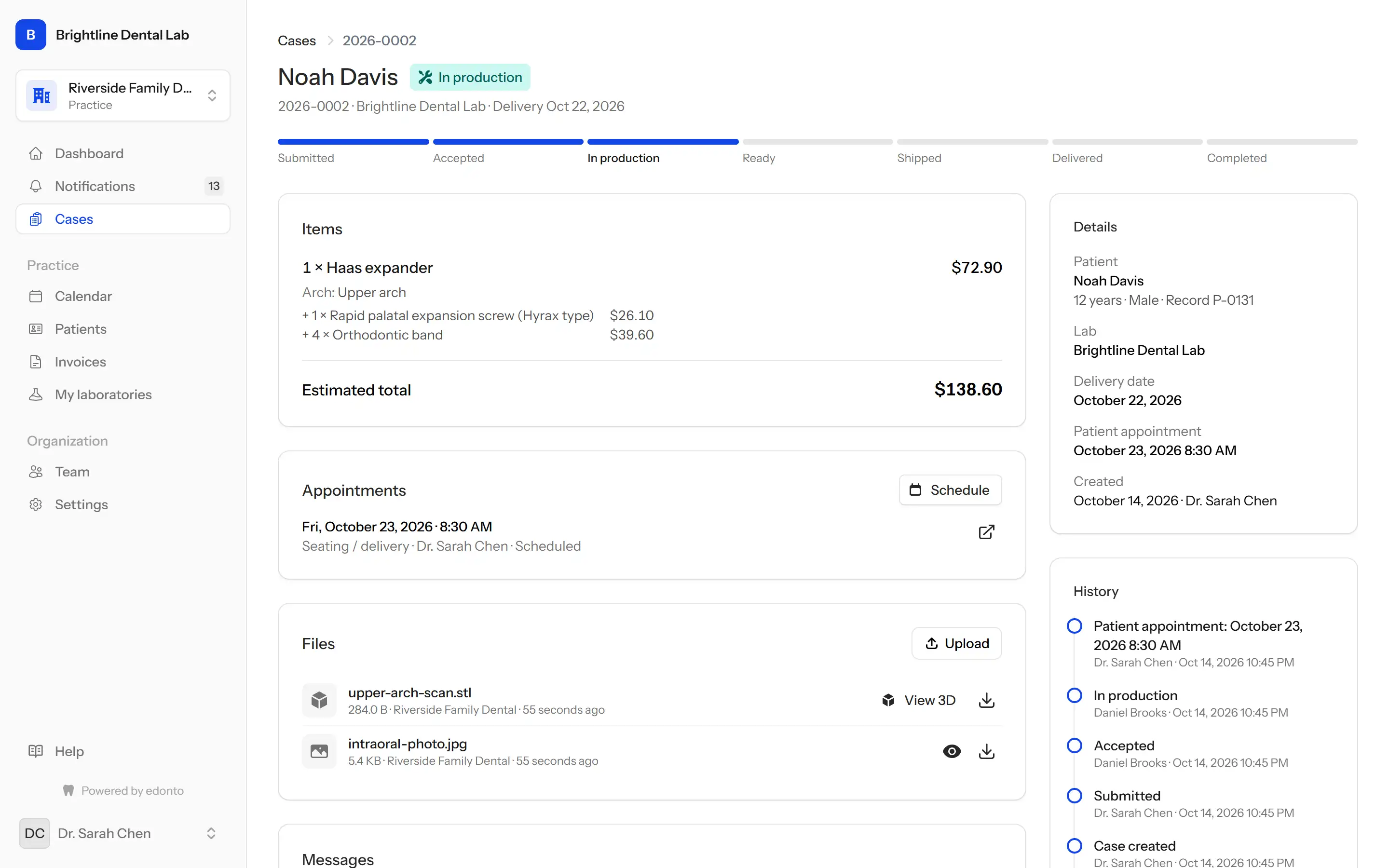This screenshot has width=1389, height=868.
Task: Click 1 × Haas expander item
Action: [x=368, y=268]
